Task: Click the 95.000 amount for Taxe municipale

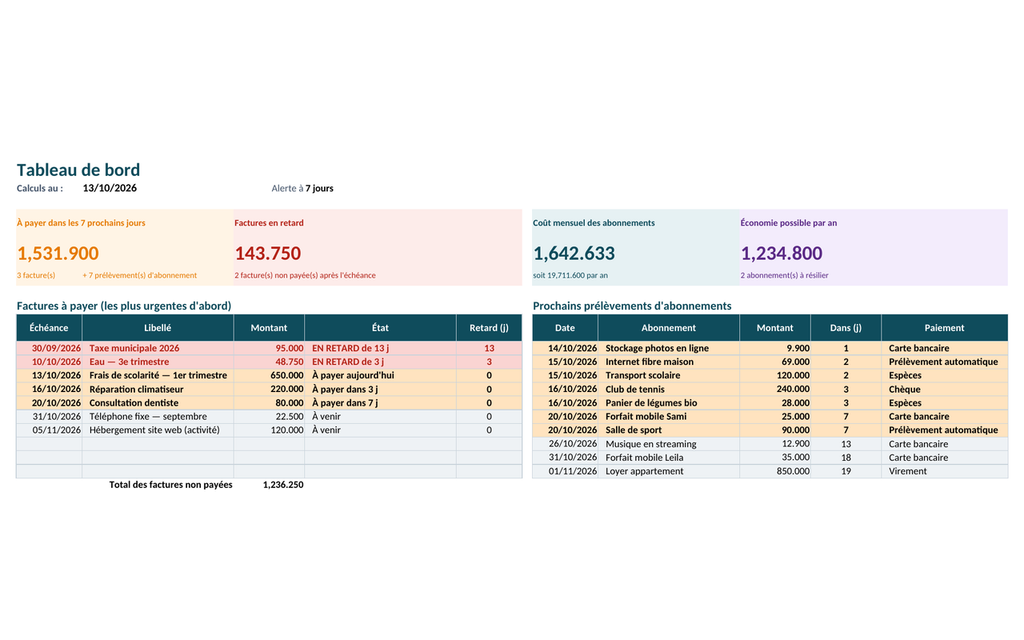Action: [269, 348]
